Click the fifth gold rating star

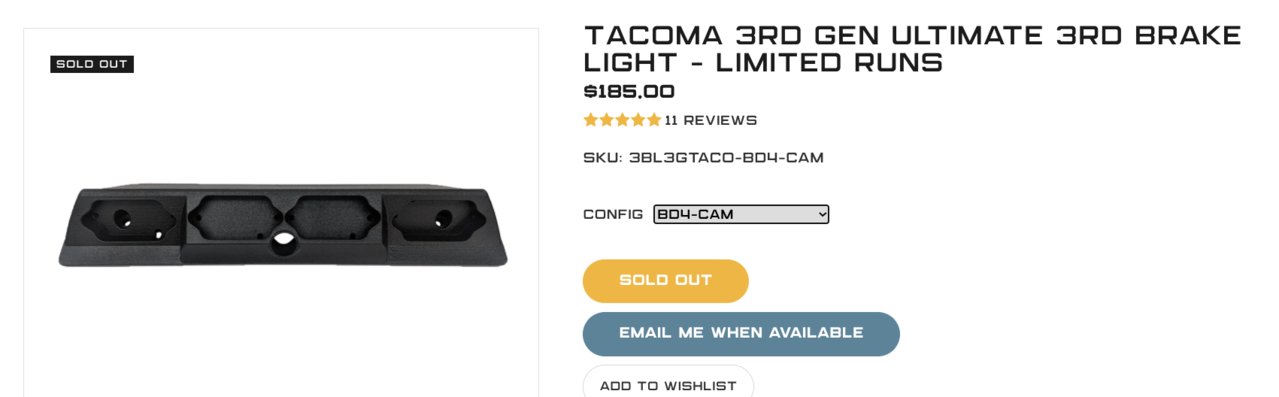coord(654,120)
